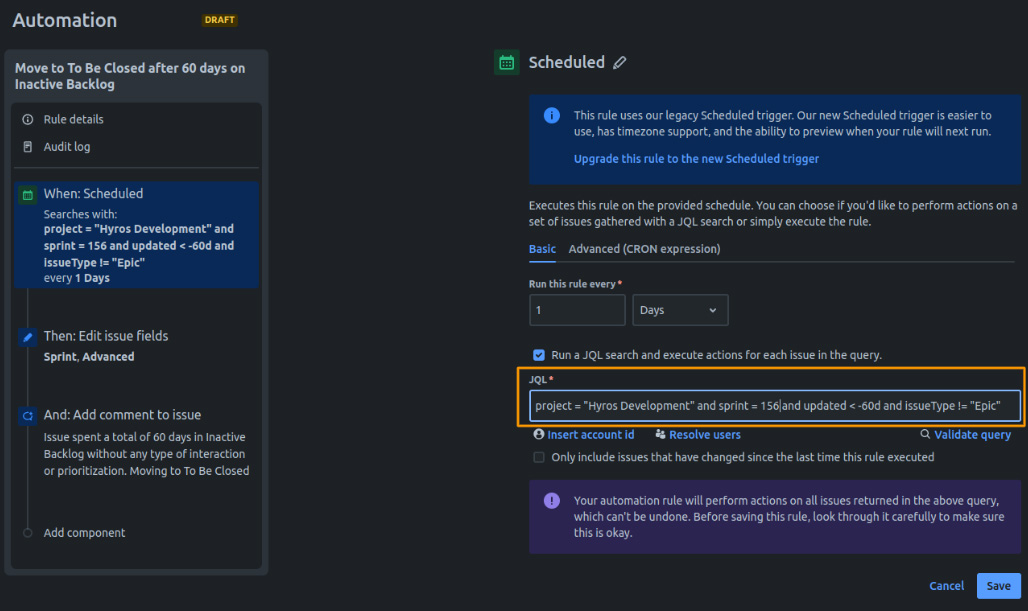Click the magnifier icon for Validate query

tap(926, 435)
